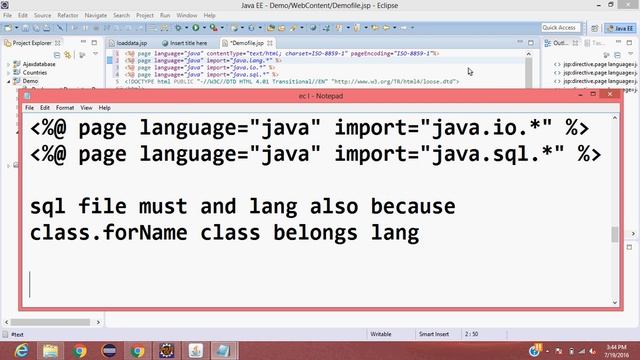Click the green Run button in Eclipse toolbar
This screenshot has height=360, width=640.
tap(196, 28)
